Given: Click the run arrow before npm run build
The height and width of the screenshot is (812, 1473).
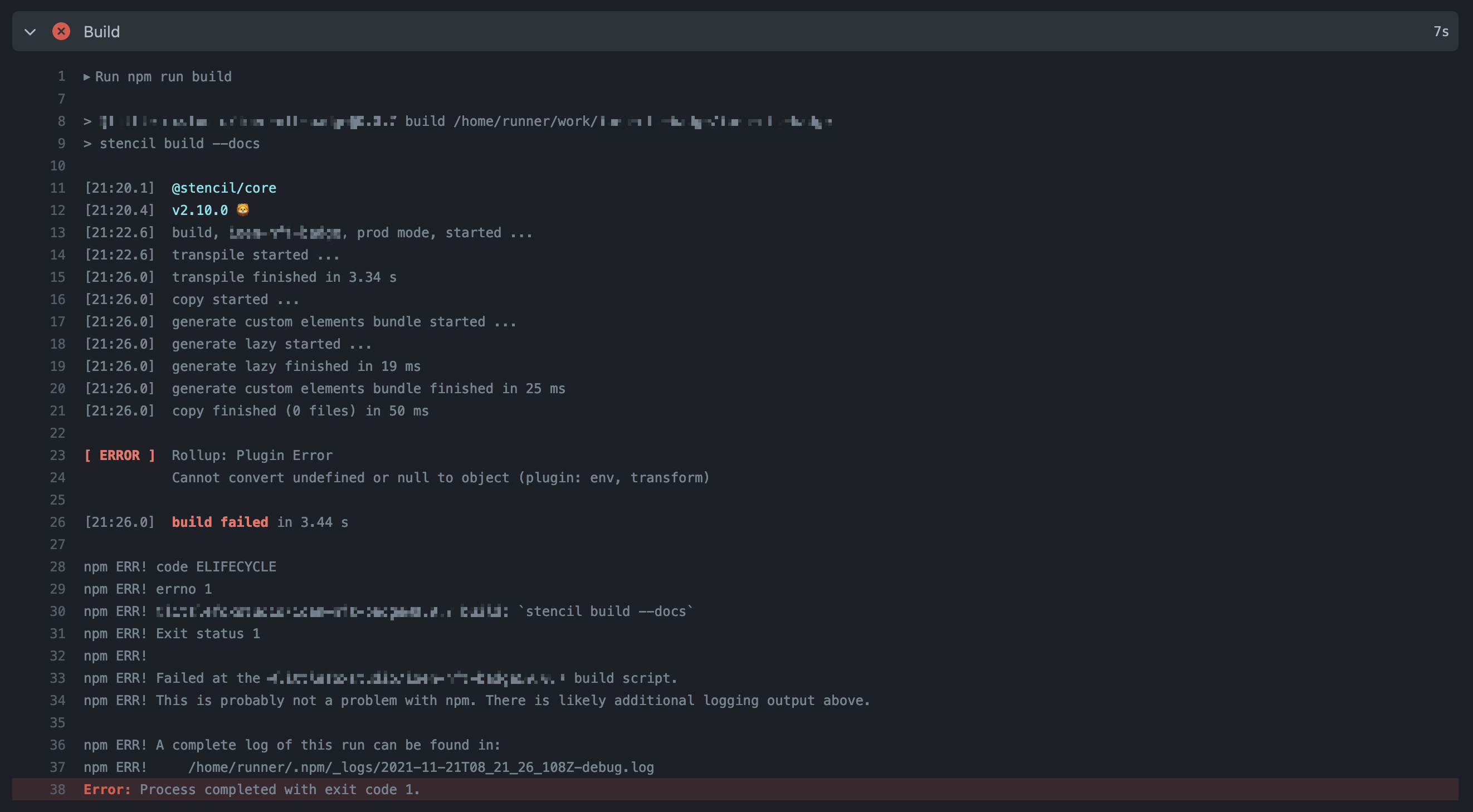Looking at the screenshot, I should coord(87,76).
